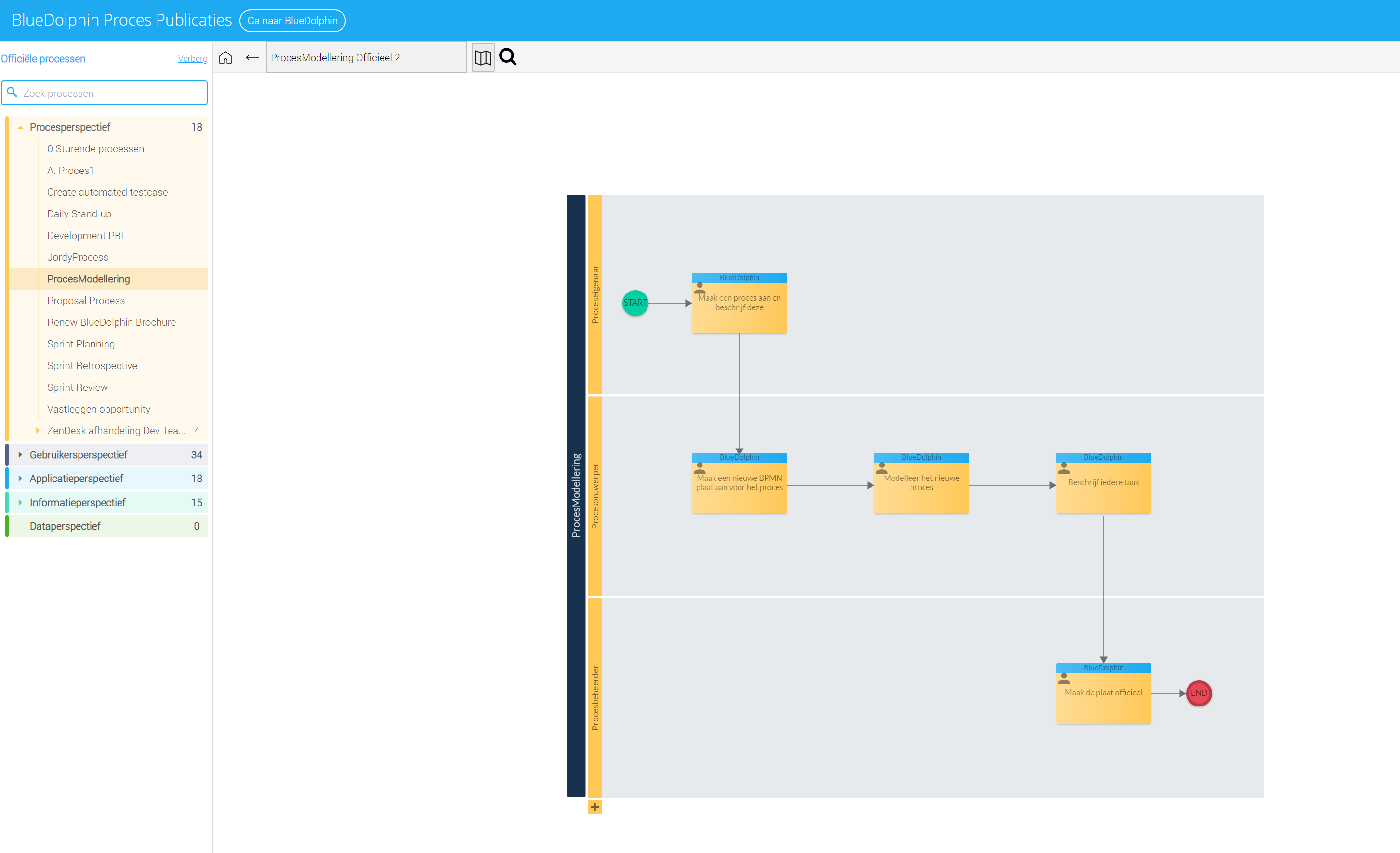This screenshot has width=1400, height=853.
Task: Click Officiële processen heading
Action: (x=43, y=58)
